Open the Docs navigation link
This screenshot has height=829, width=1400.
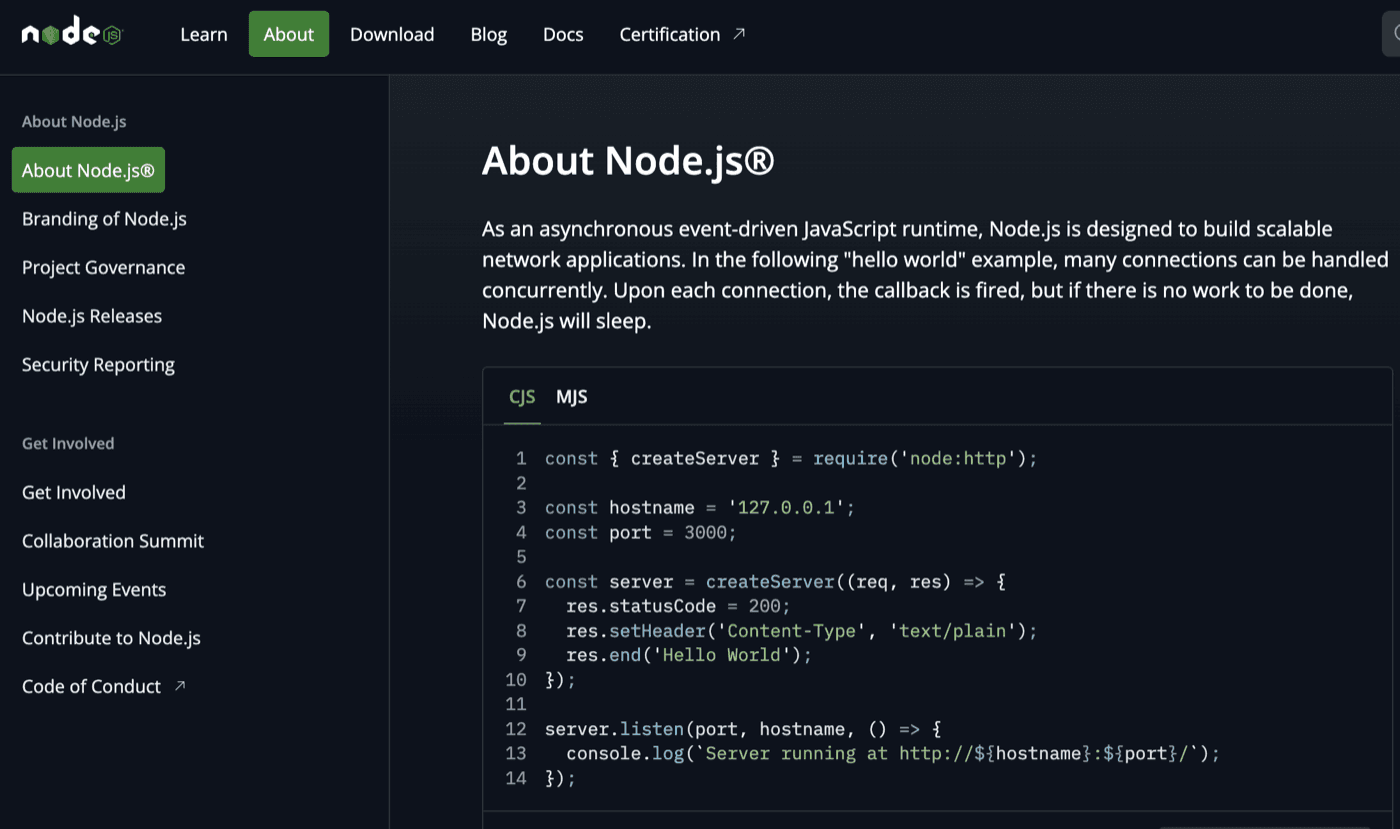(x=563, y=34)
